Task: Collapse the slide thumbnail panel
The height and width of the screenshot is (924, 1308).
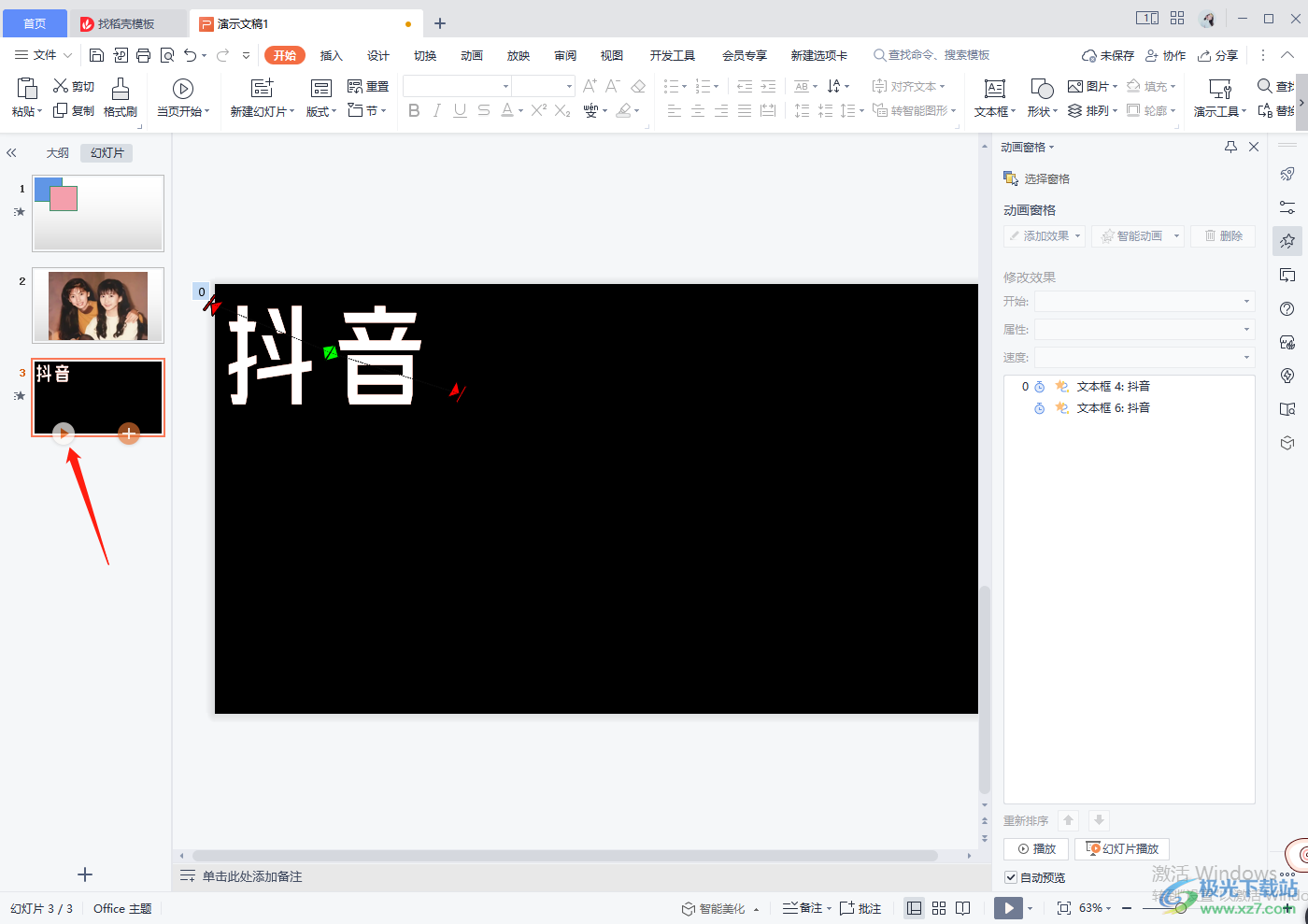Action: coord(11,152)
